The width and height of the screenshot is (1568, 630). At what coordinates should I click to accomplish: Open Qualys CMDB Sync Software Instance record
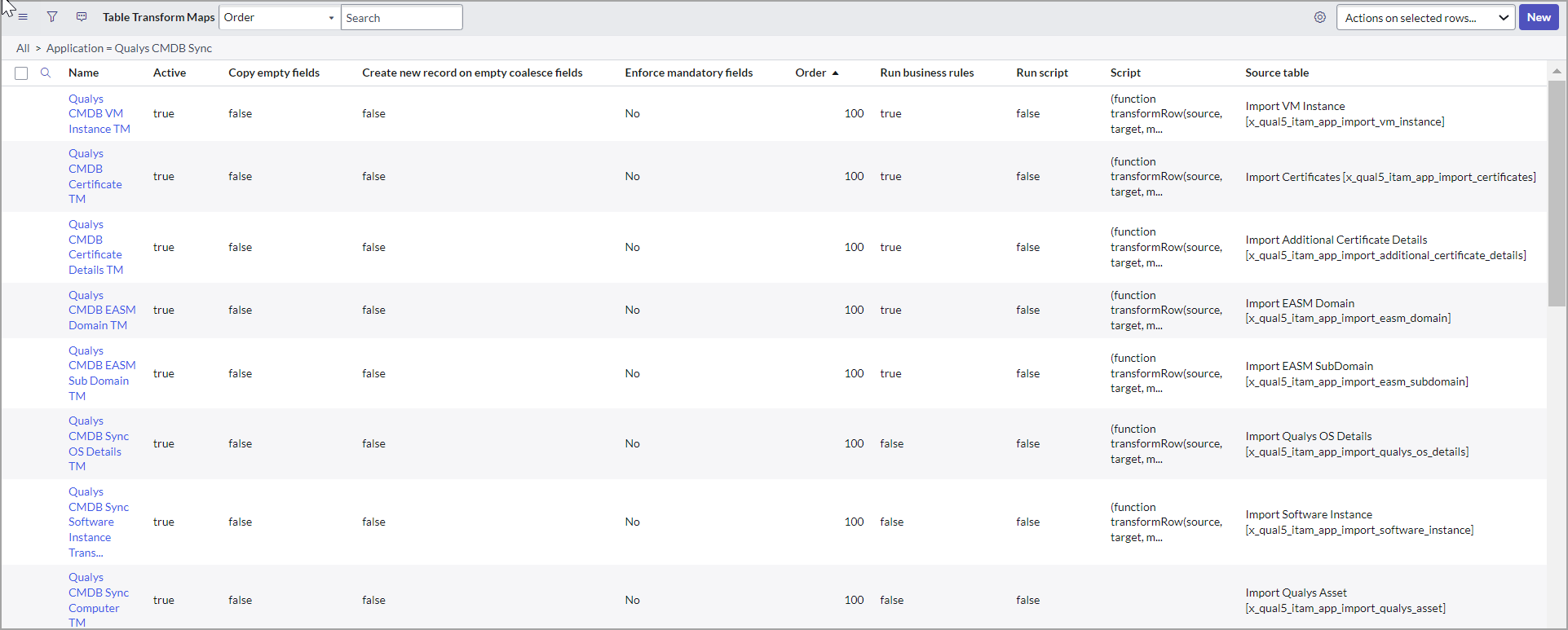click(99, 522)
